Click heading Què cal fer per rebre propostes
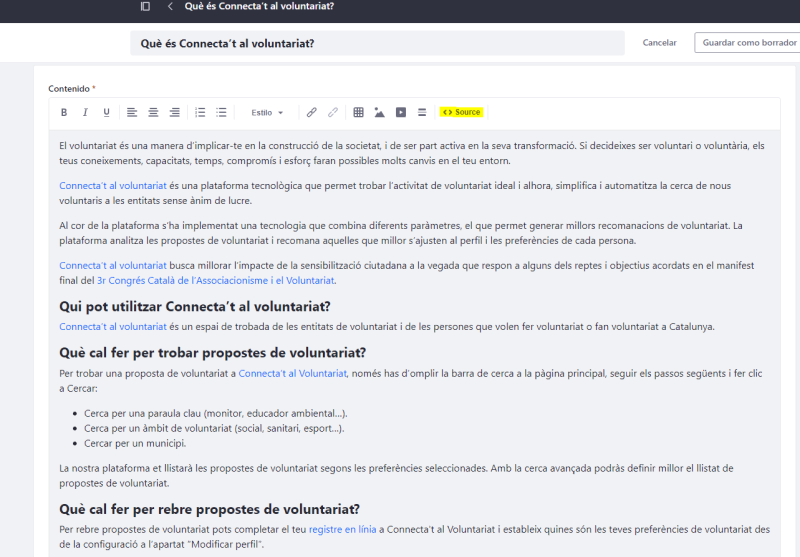 [210, 510]
